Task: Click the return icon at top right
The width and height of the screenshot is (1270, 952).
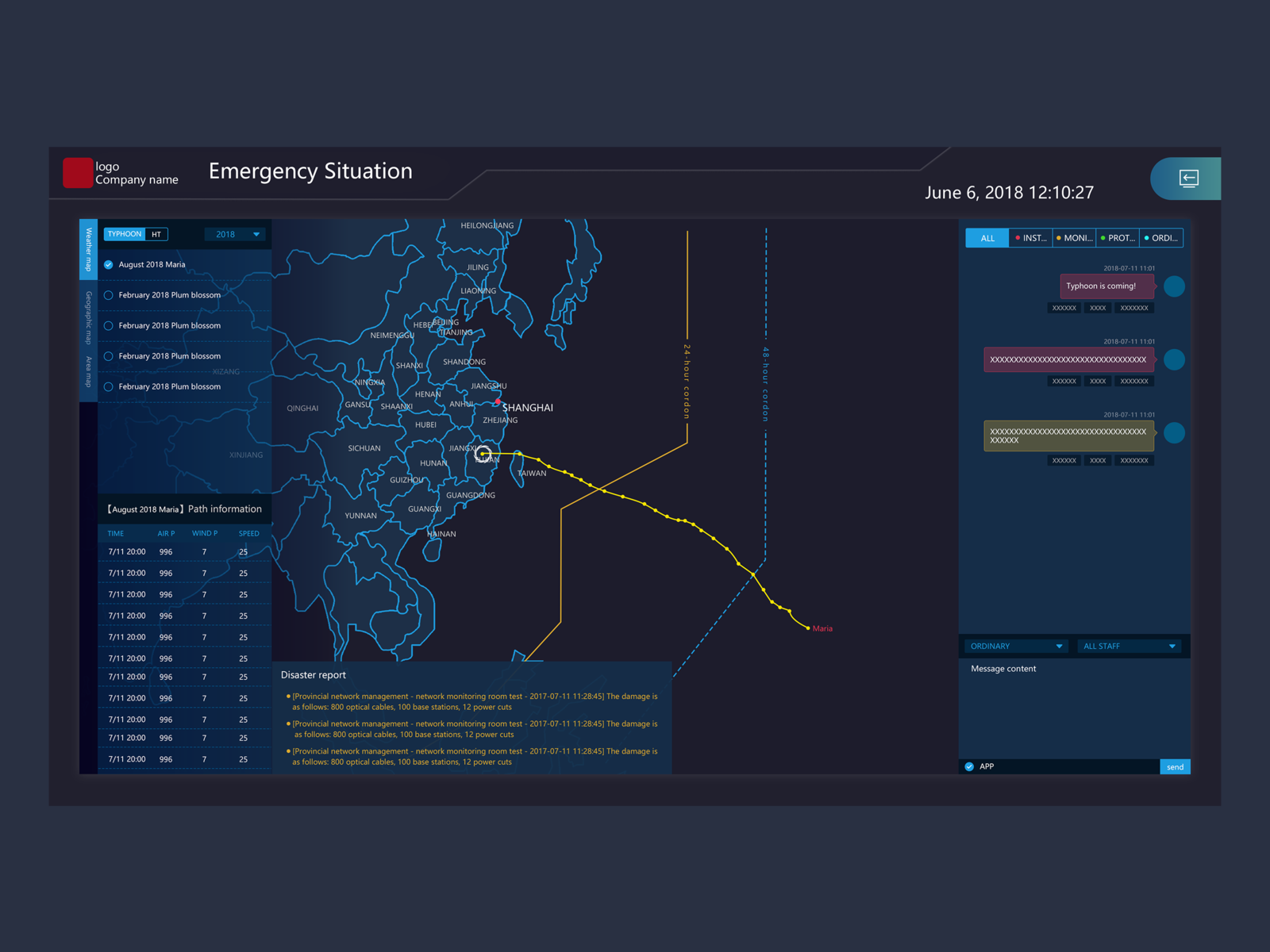Action: tap(1186, 178)
